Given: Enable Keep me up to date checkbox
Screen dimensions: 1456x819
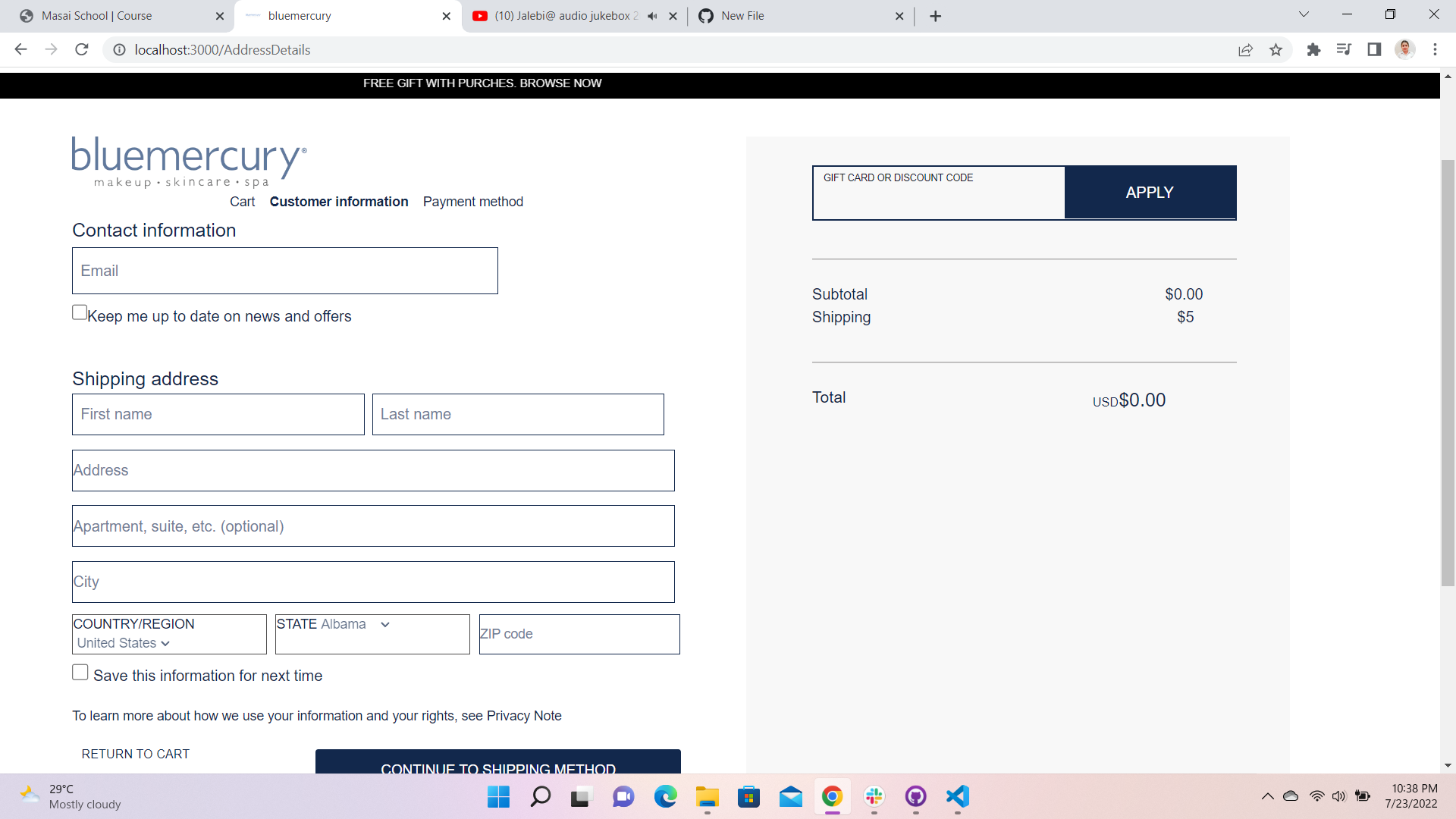Looking at the screenshot, I should point(80,312).
